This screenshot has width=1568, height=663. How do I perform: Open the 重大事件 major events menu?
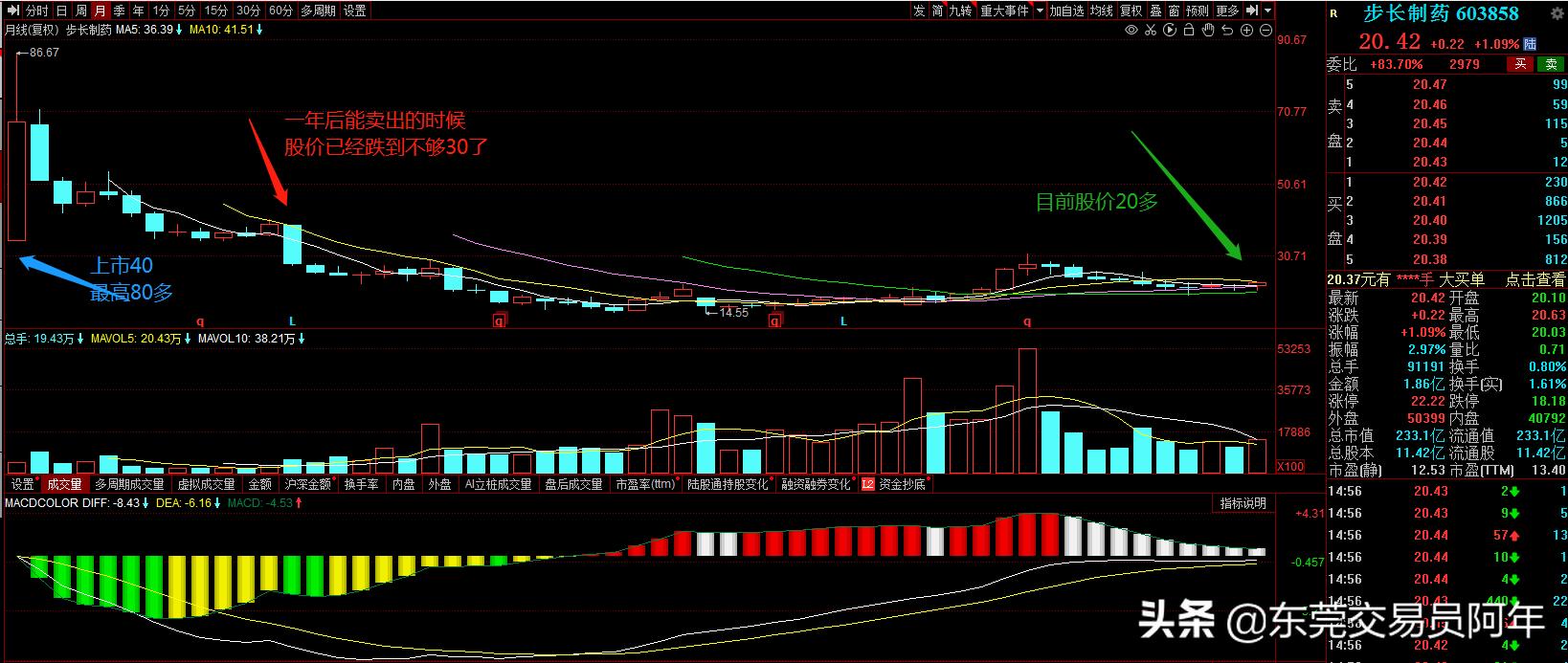(1004, 11)
